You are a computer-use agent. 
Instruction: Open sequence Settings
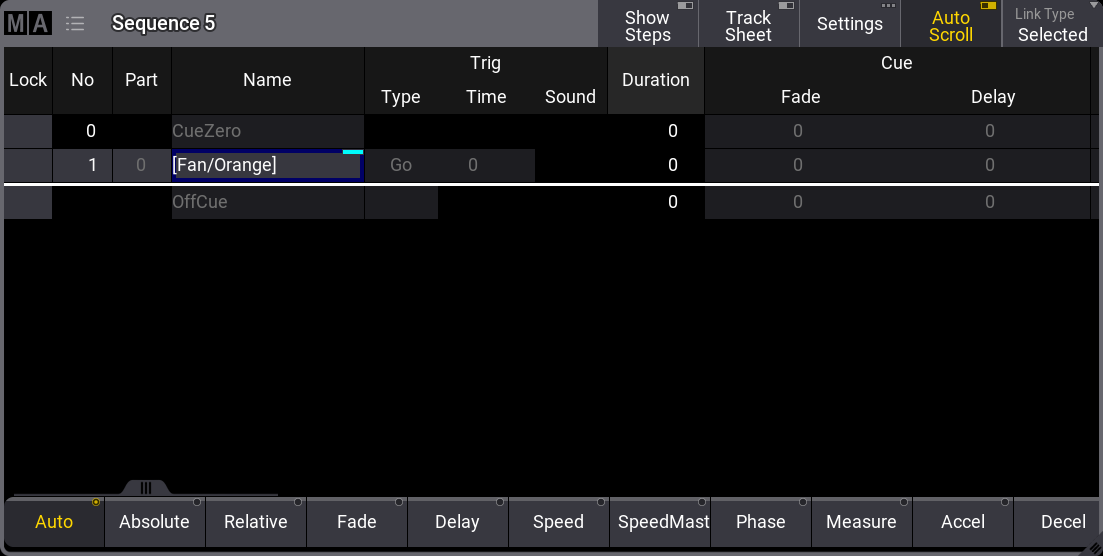pyautogui.click(x=849, y=25)
